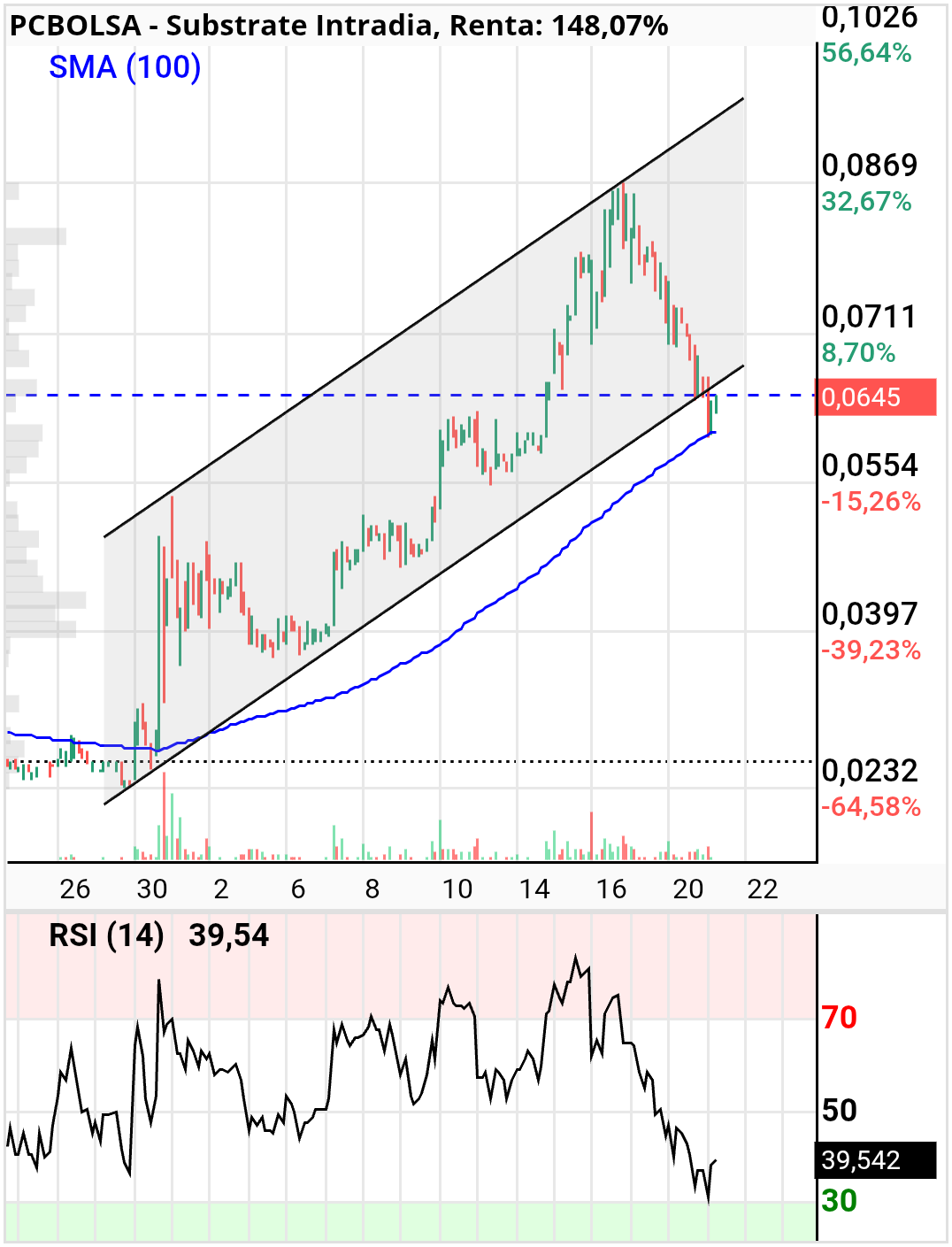The height and width of the screenshot is (1247, 952).
Task: Click the percentage label 8,70%
Action: [859, 353]
